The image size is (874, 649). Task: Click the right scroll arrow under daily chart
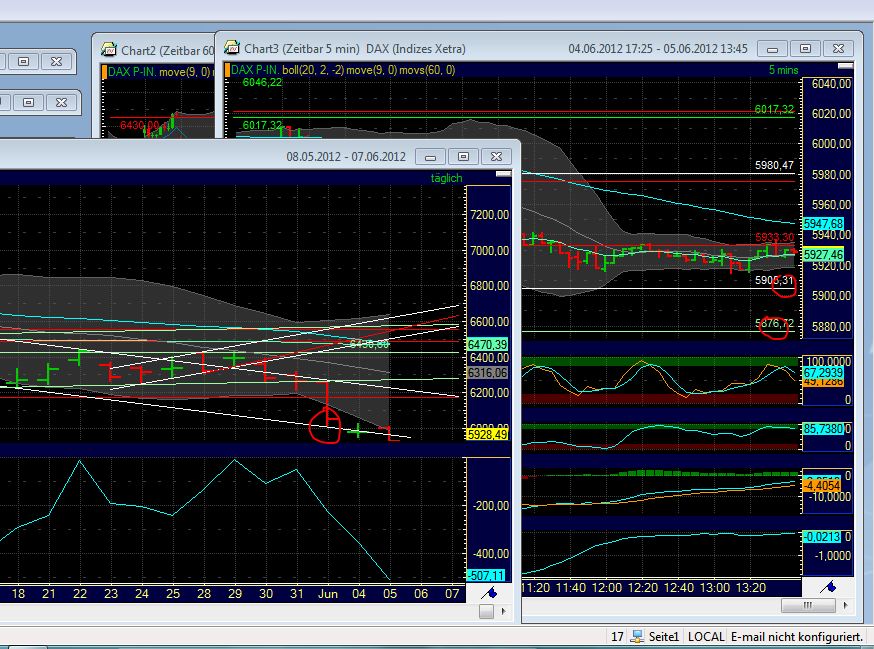coord(503,612)
